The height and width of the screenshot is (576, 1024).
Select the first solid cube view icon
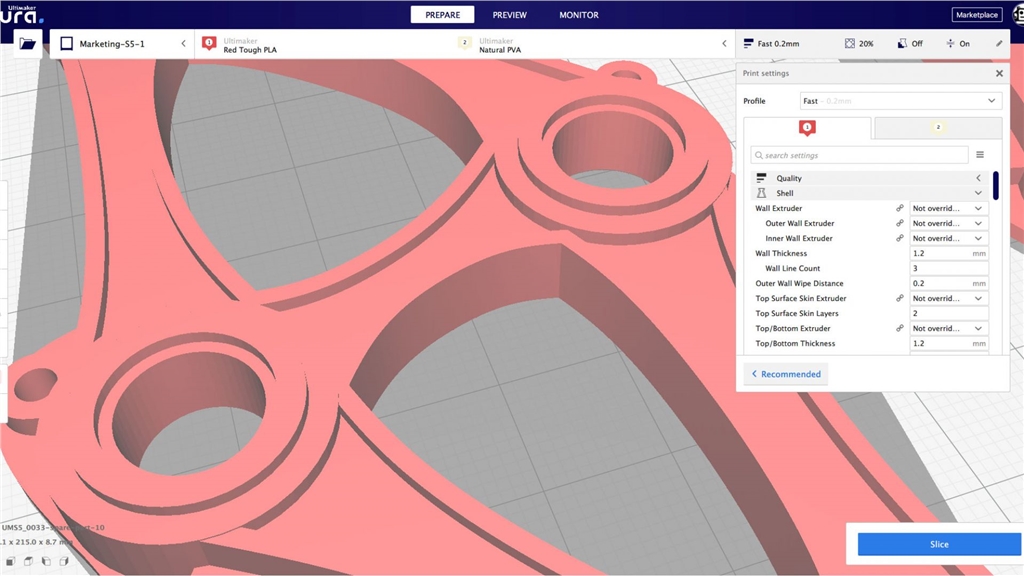click(x=9, y=562)
